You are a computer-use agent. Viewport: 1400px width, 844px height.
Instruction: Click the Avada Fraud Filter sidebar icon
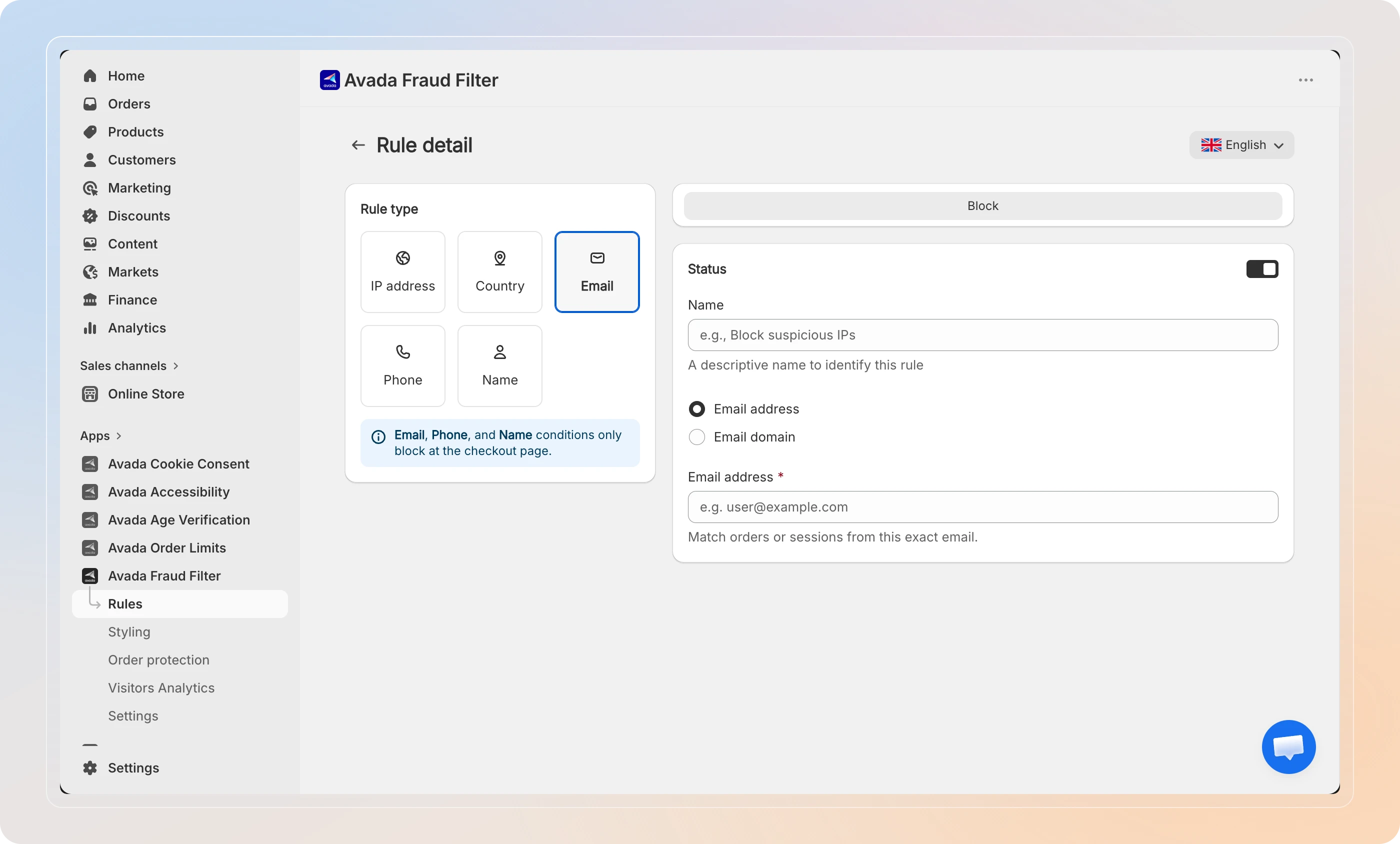pos(90,575)
